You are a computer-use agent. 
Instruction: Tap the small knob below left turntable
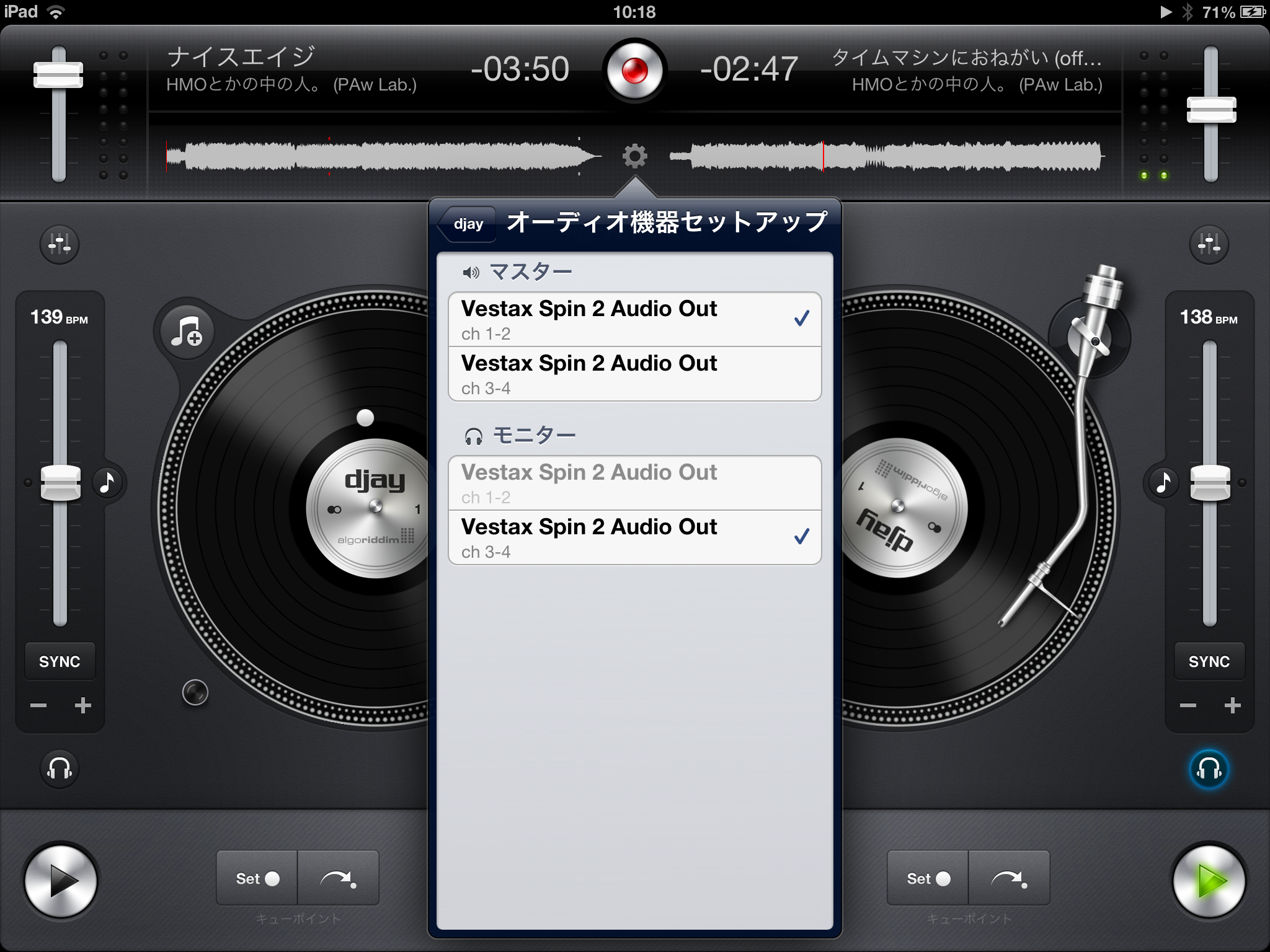click(x=195, y=692)
